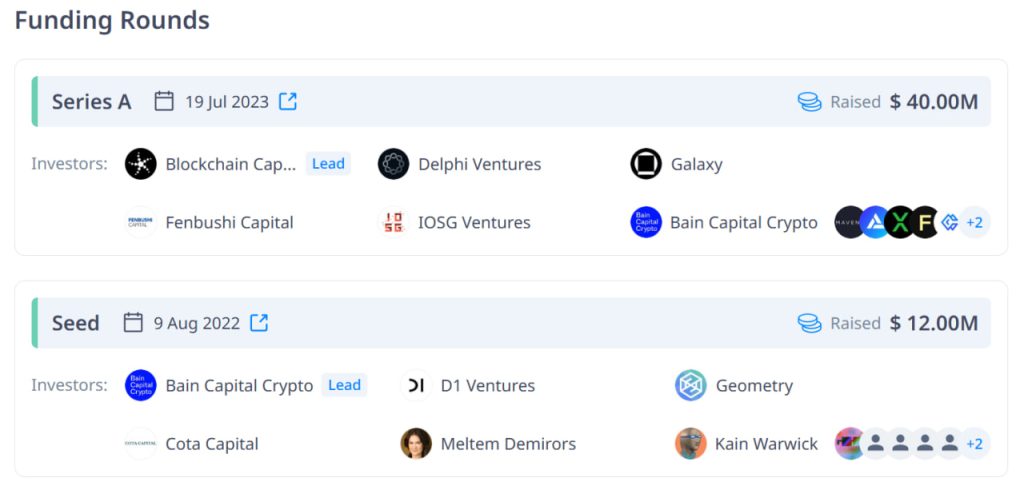The height and width of the screenshot is (486, 1024).
Task: Click the $ 40.00M raised amount
Action: pyautogui.click(x=934, y=102)
